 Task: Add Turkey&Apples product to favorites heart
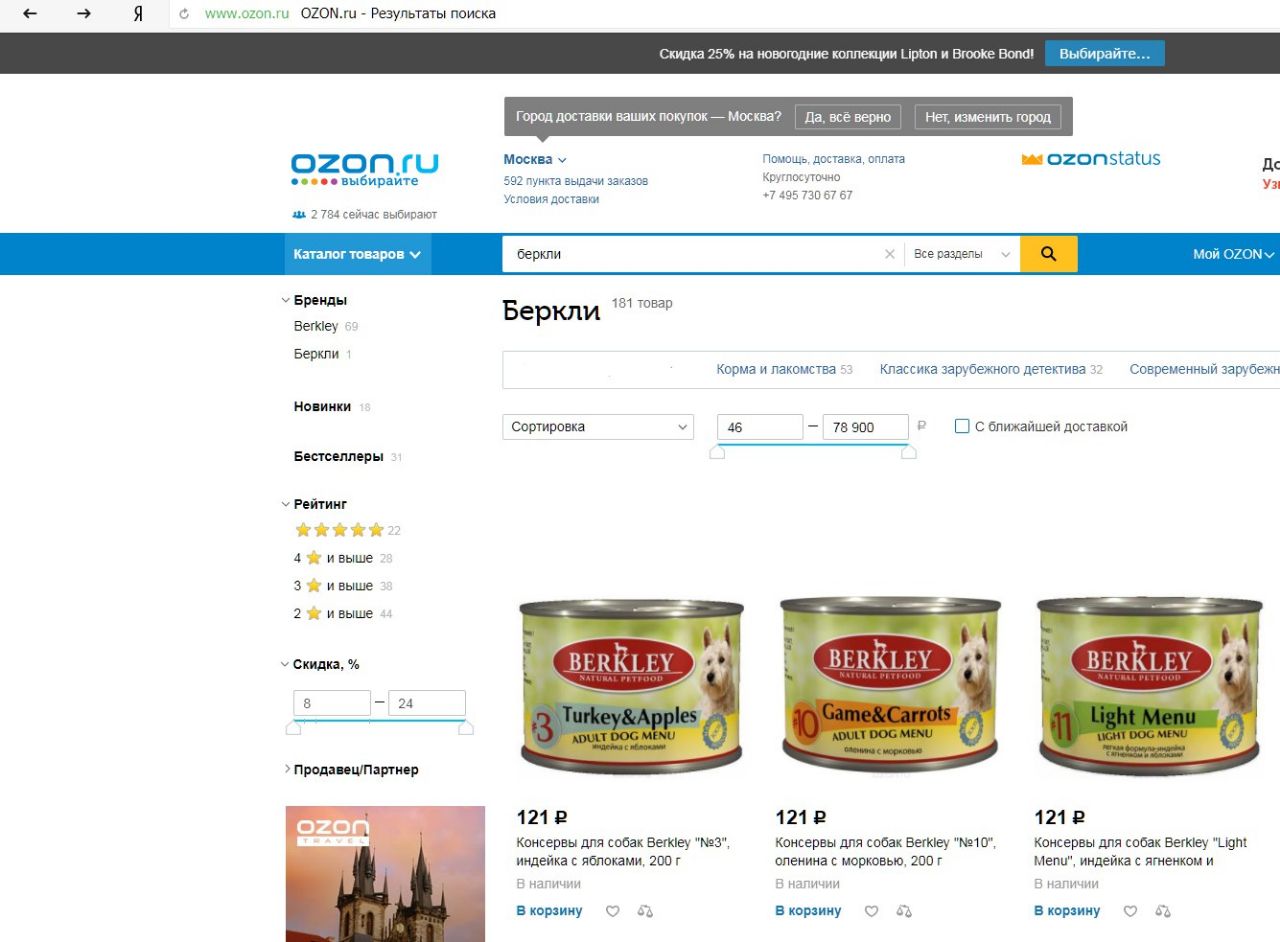613,911
